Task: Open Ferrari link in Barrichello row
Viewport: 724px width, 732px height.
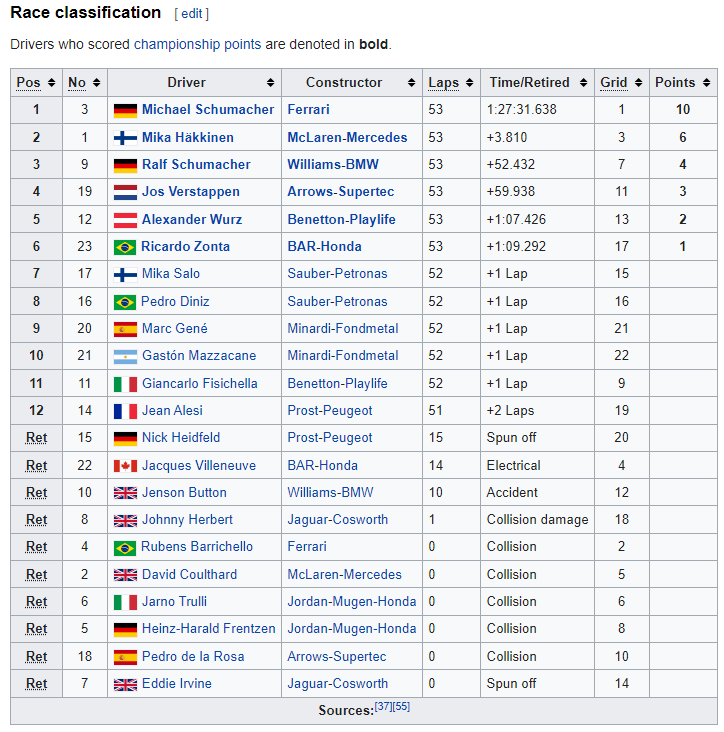Action: coord(307,547)
